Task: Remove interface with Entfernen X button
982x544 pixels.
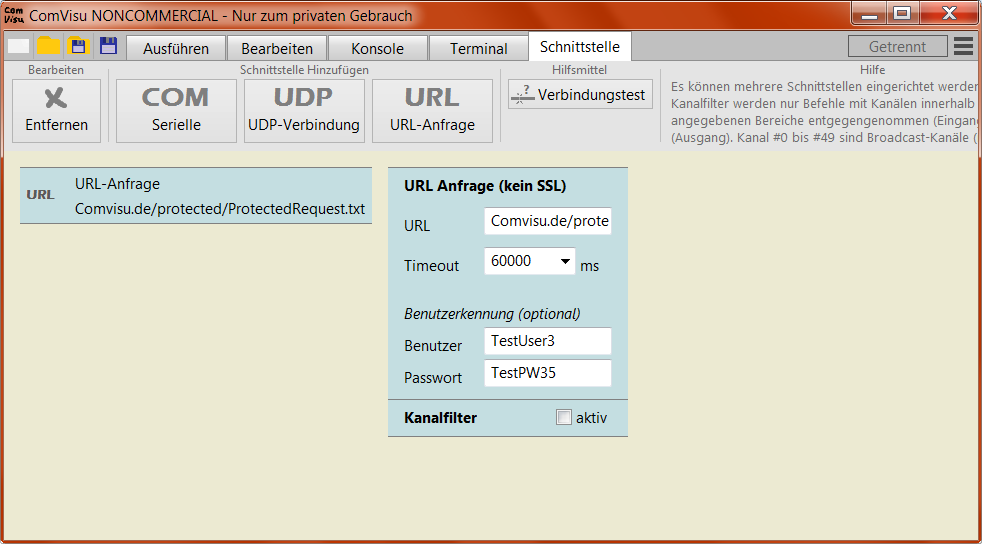Action: pos(56,111)
